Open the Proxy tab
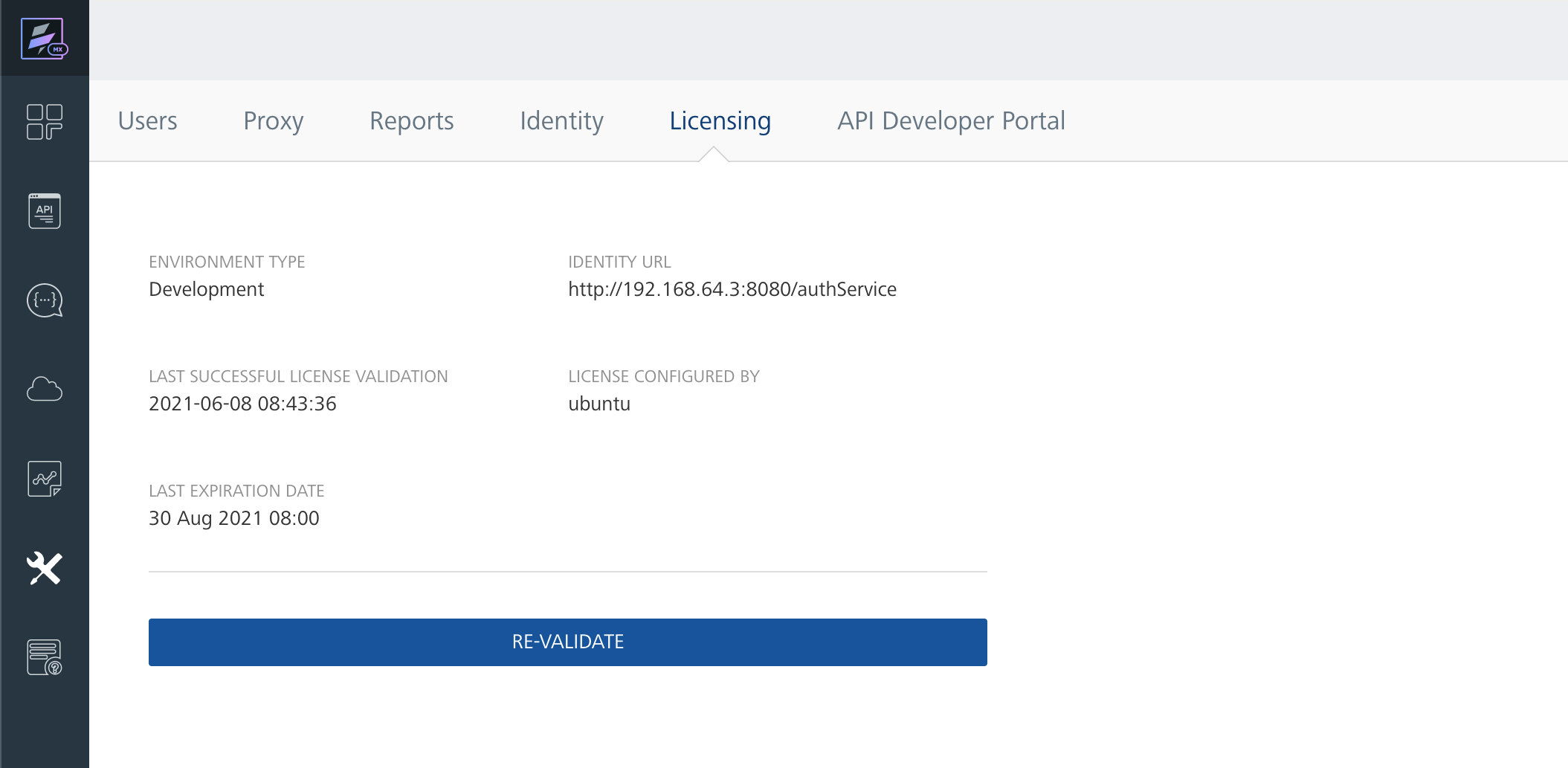 273,120
